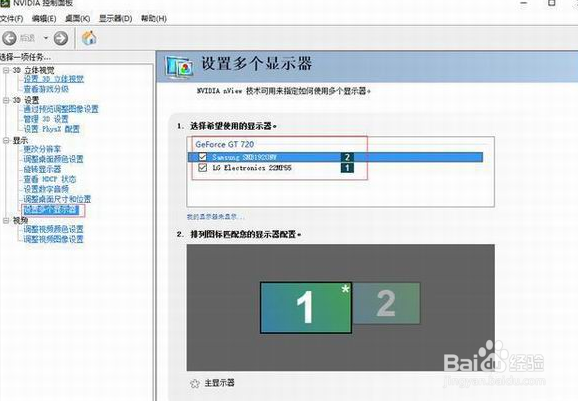Image resolution: width=578 pixels, height=401 pixels.
Task: Select 查看 HDCP 状态 in the task tree
Action: click(50, 179)
